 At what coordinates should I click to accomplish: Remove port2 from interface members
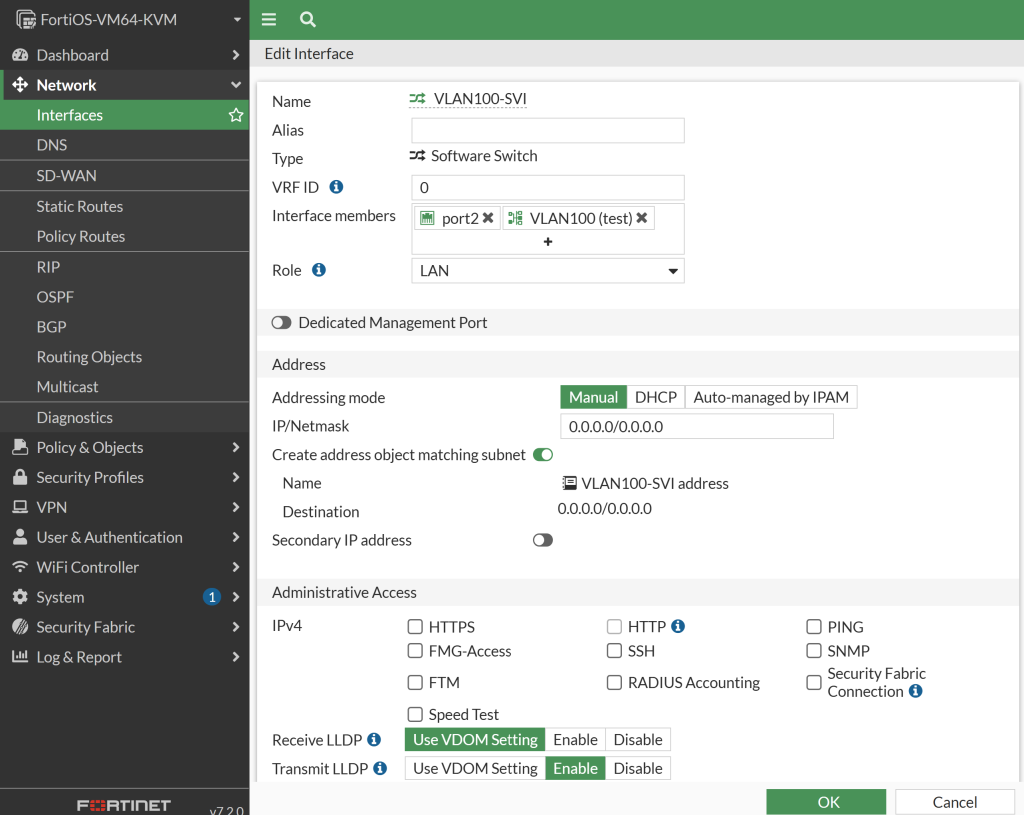tap(488, 218)
